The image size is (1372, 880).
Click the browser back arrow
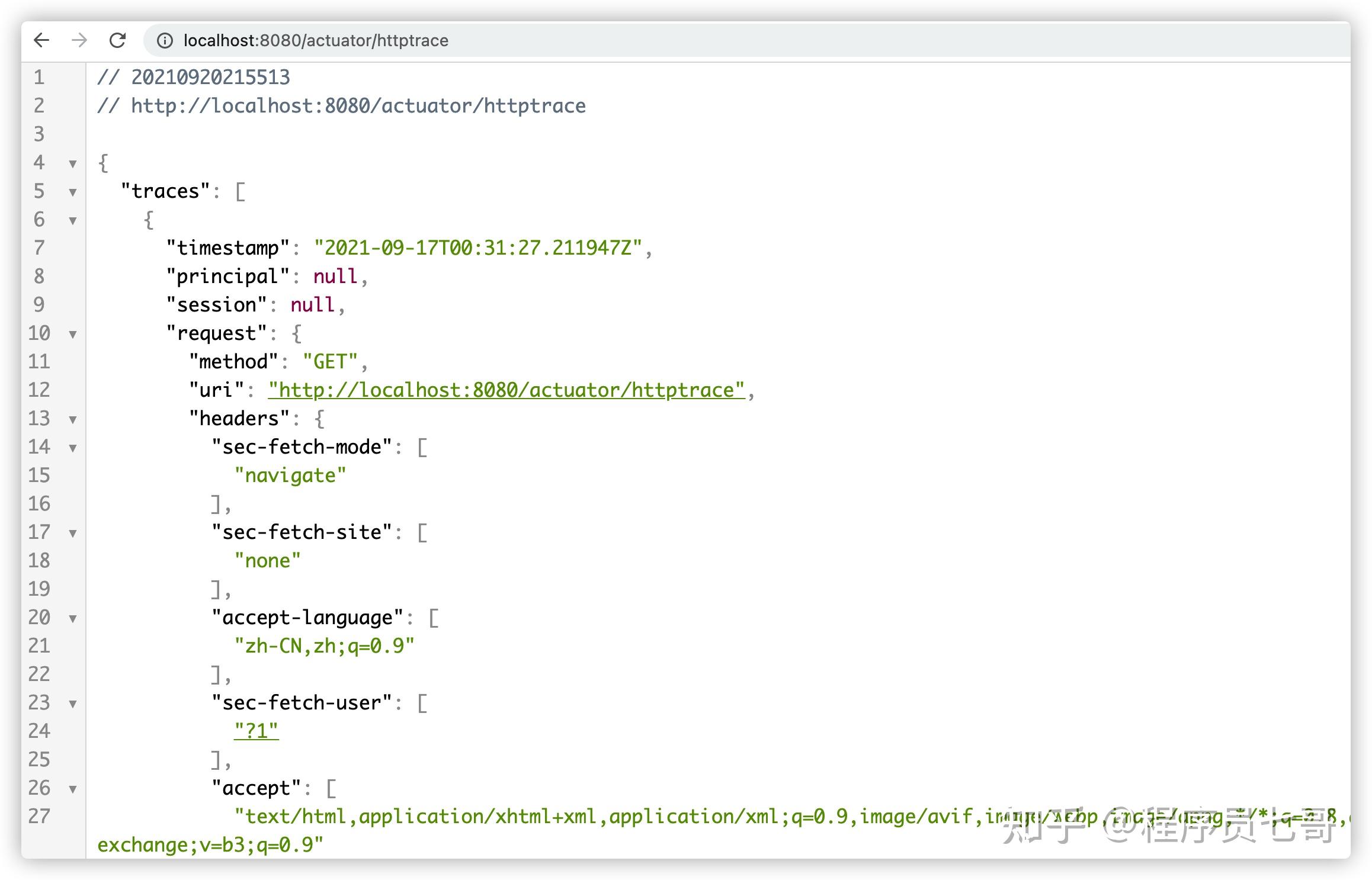(x=41, y=40)
